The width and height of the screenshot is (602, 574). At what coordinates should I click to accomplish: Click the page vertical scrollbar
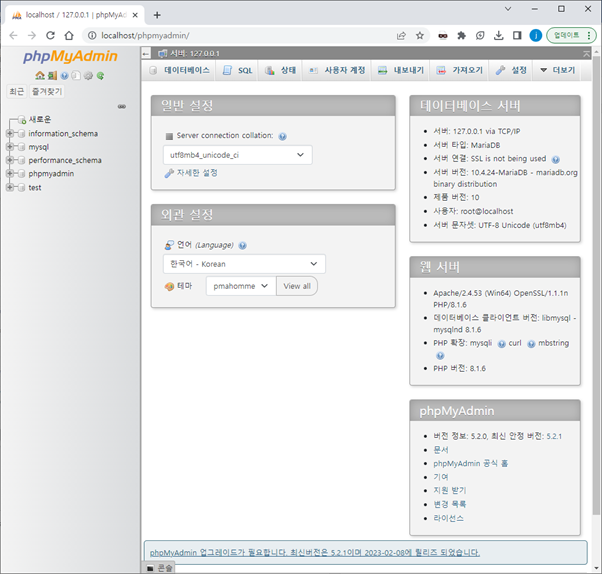tap(596, 284)
